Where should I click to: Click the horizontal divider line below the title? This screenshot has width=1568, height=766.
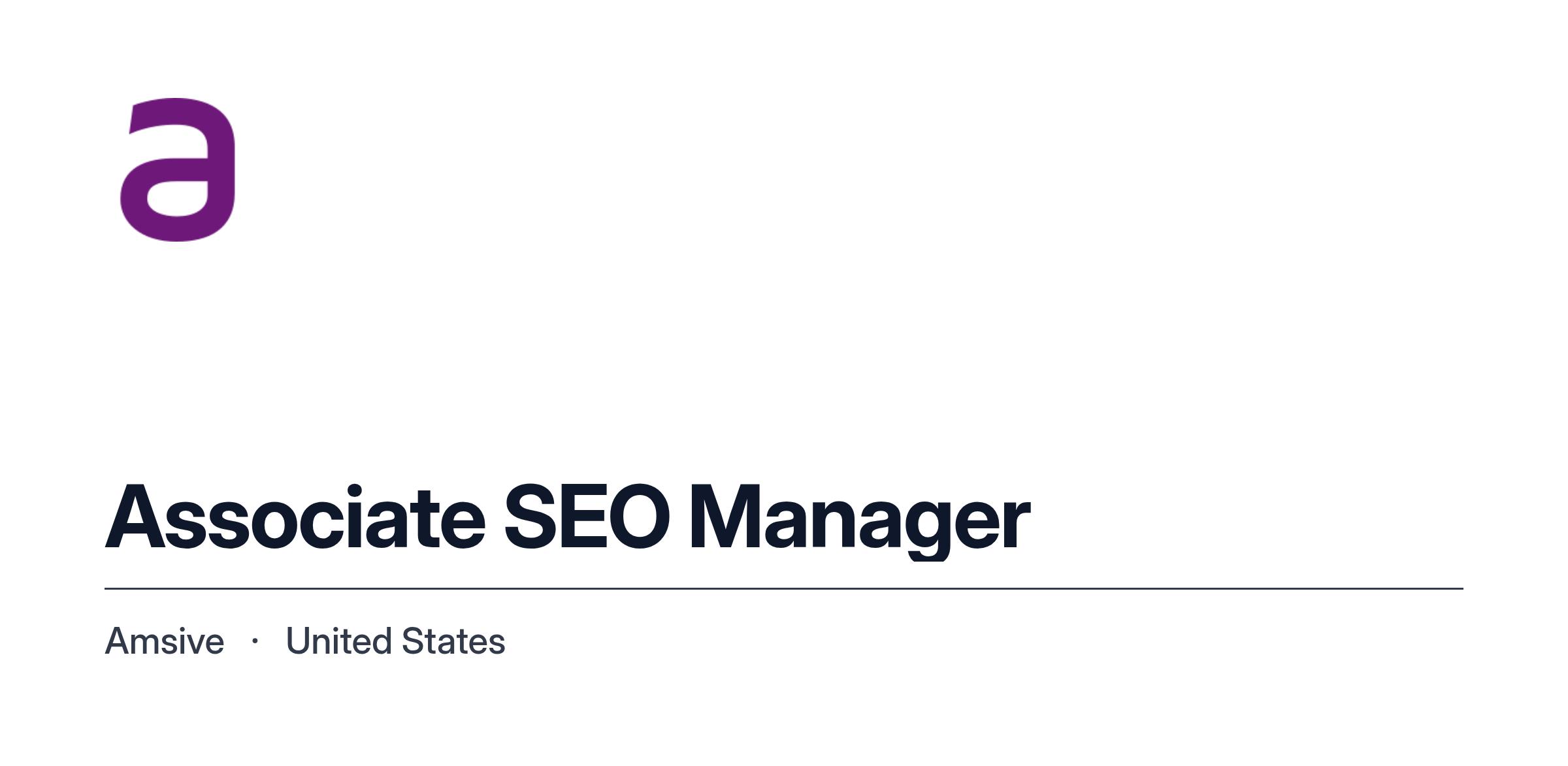tap(784, 588)
